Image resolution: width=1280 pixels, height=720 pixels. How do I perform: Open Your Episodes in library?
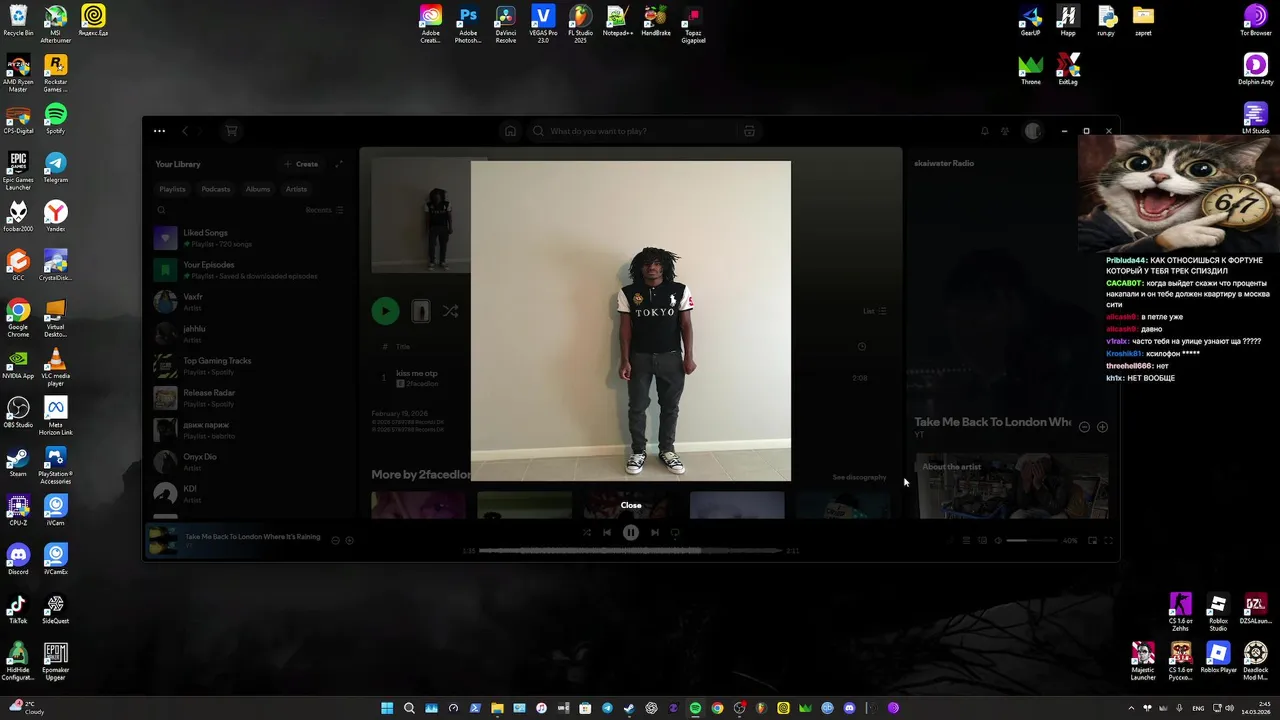point(249,270)
